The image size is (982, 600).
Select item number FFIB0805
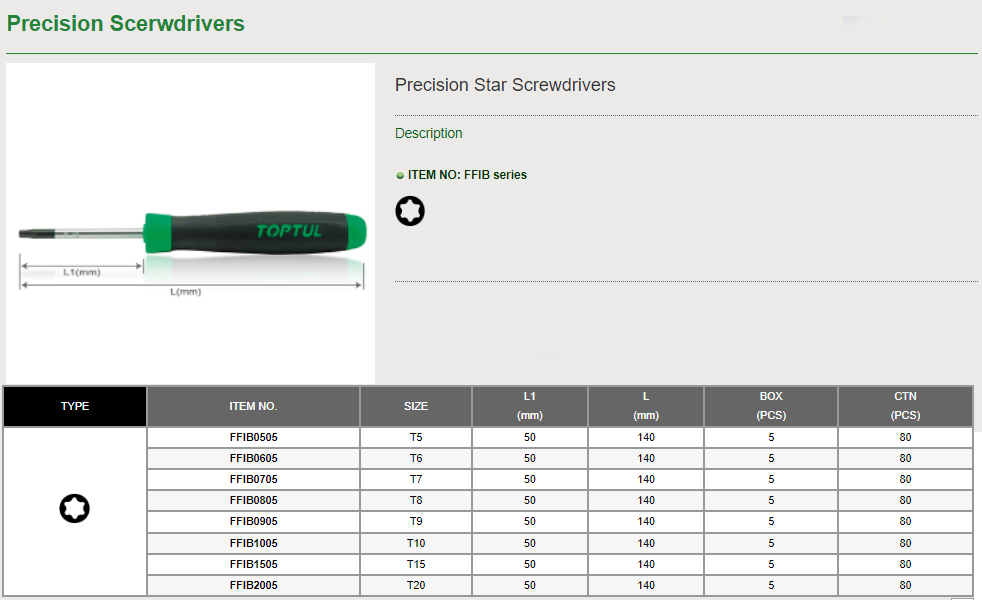coord(254,500)
